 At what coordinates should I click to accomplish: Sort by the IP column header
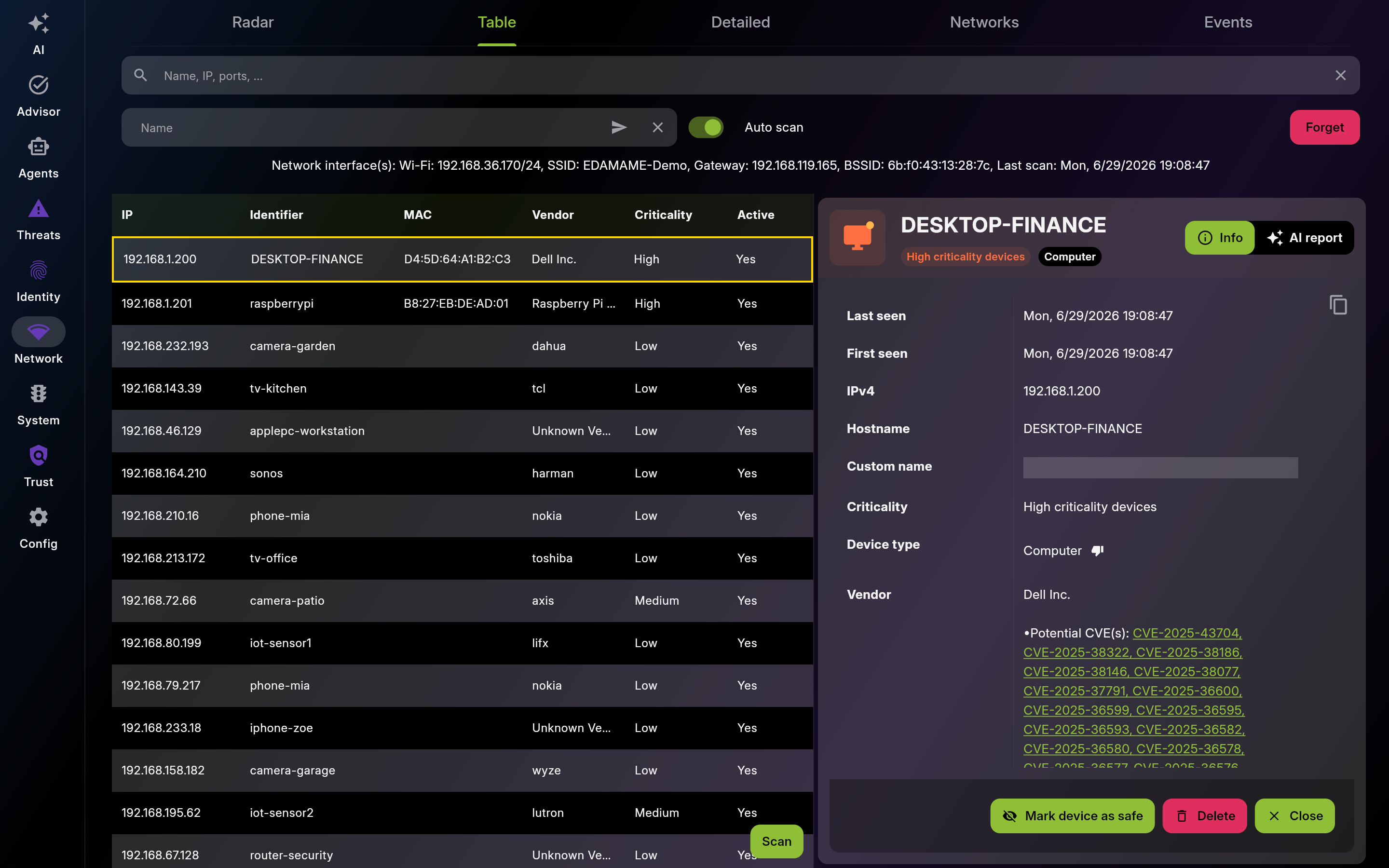click(127, 215)
